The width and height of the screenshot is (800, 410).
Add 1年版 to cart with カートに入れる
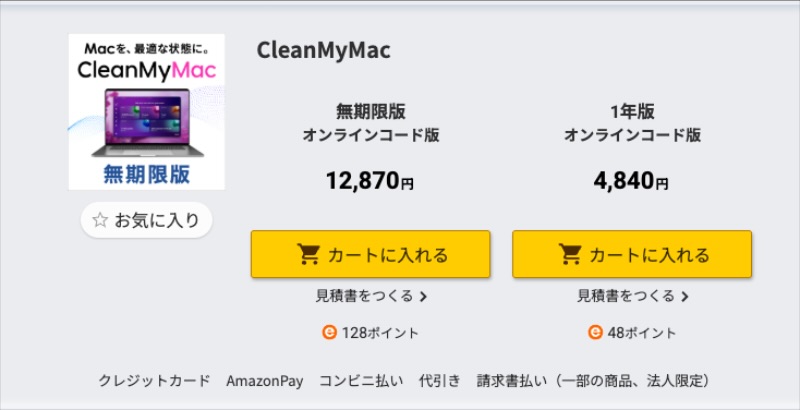pos(632,254)
